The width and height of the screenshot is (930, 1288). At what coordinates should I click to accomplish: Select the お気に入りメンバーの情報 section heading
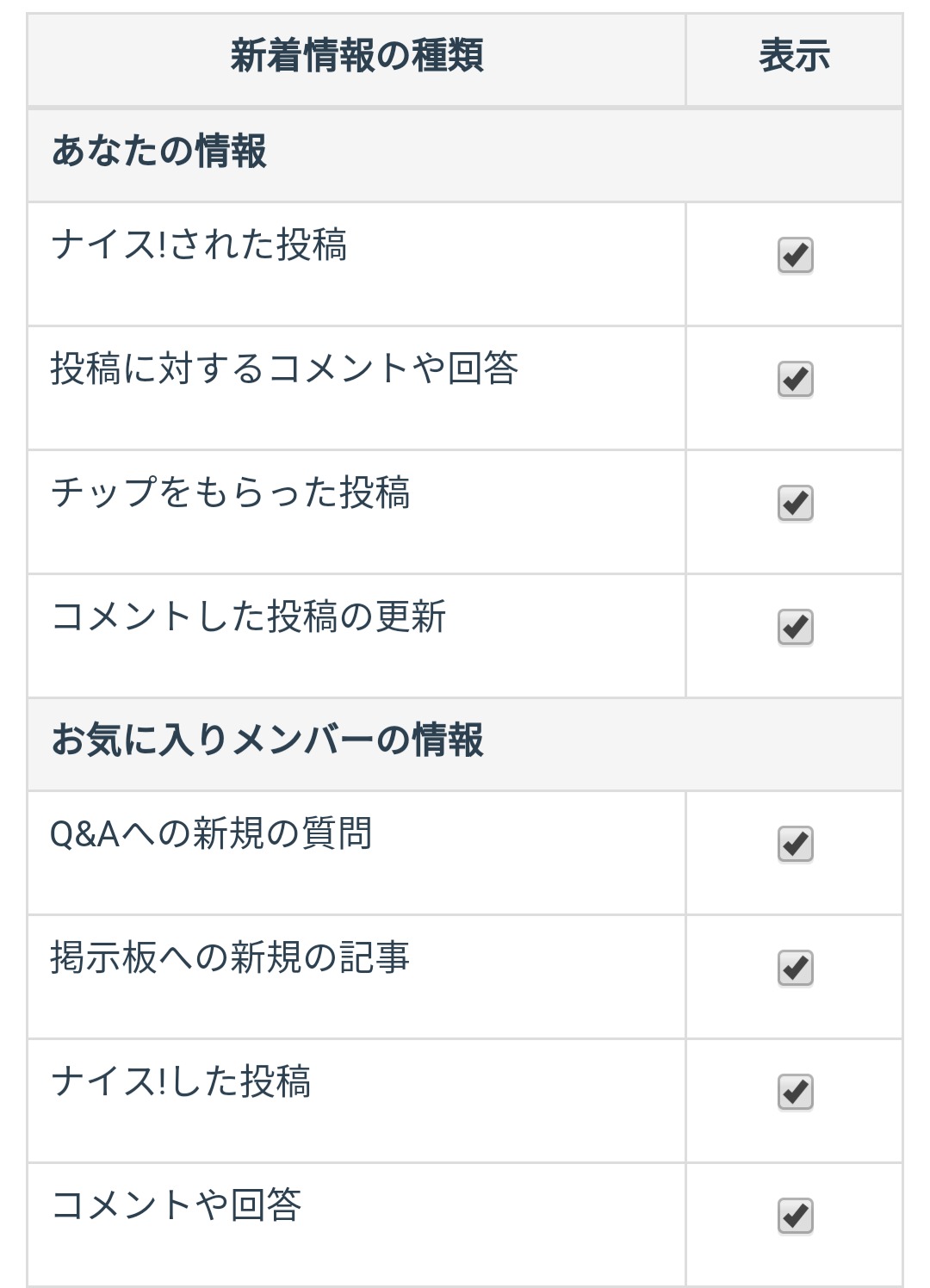(x=267, y=740)
